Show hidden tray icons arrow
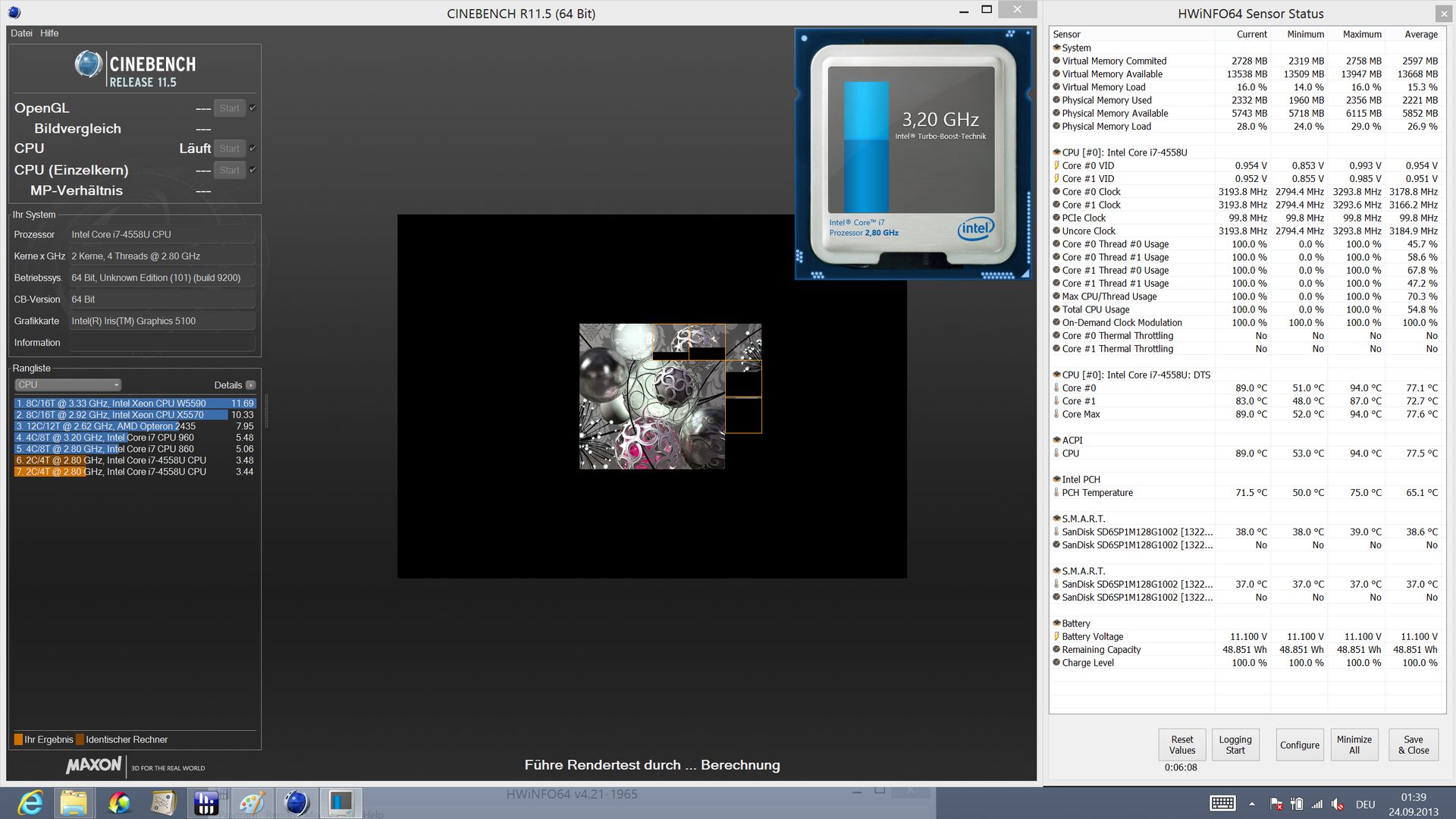 pos(1252,804)
